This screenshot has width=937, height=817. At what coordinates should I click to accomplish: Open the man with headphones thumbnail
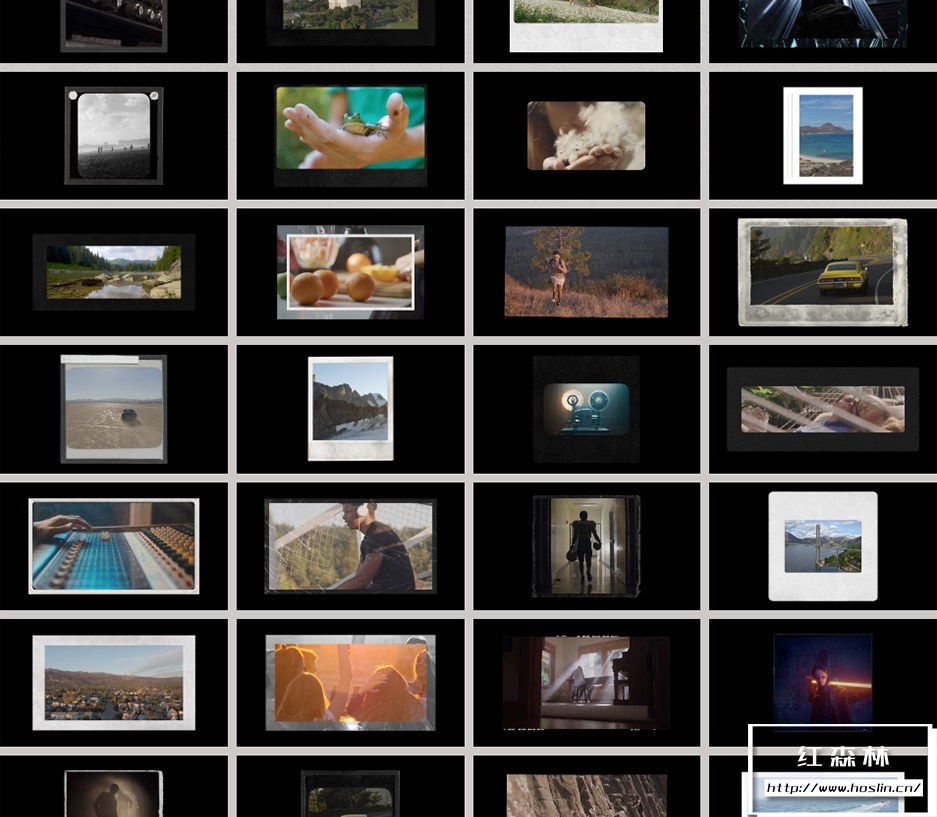point(350,546)
